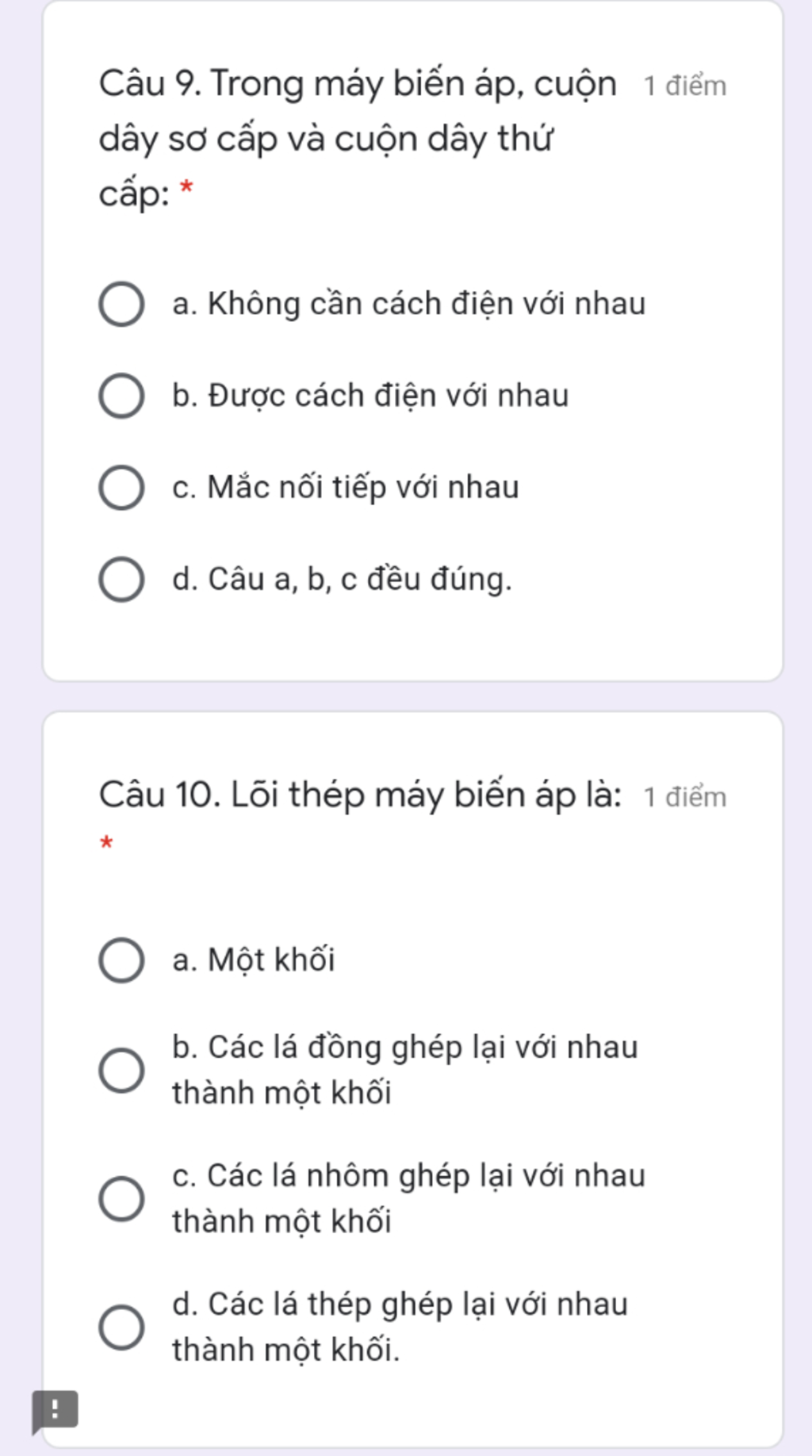Choose radio 'b. Các lá đồng ghép lại'
The image size is (812, 1456).
(x=121, y=1071)
